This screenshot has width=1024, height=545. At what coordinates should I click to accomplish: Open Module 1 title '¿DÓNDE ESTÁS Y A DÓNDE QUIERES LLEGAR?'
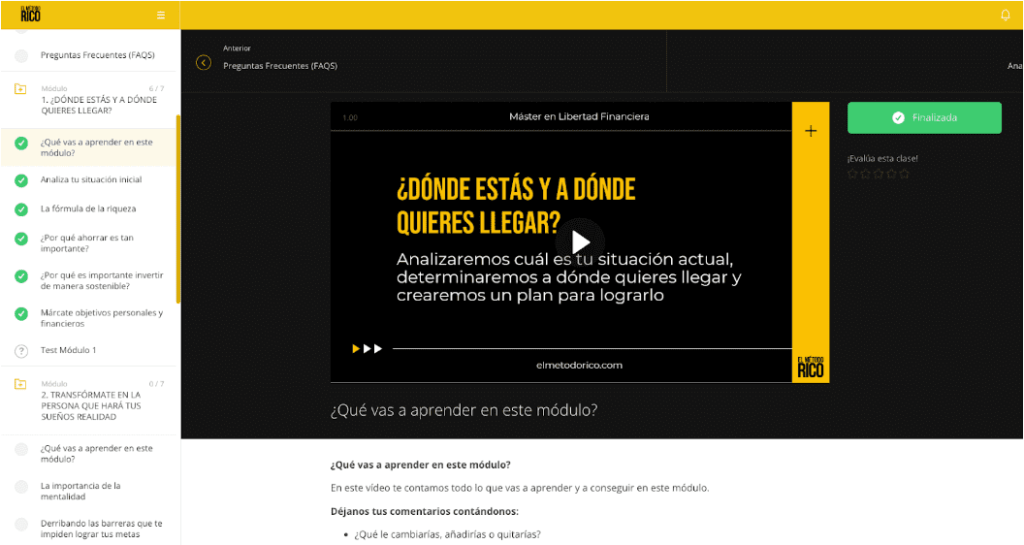coord(99,105)
